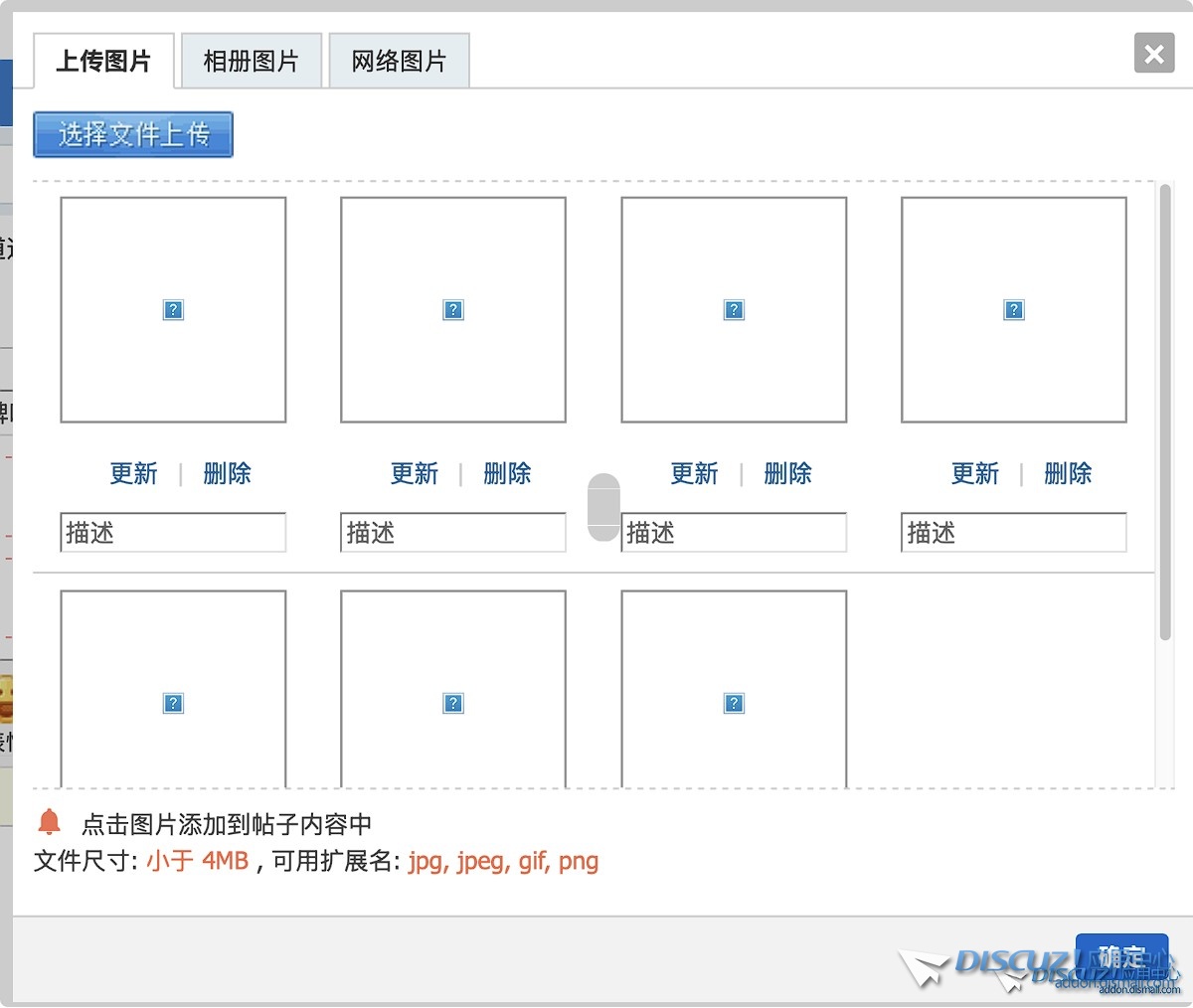Image resolution: width=1193 pixels, height=1008 pixels.
Task: Open the 相册图片 tab
Action: tap(251, 62)
